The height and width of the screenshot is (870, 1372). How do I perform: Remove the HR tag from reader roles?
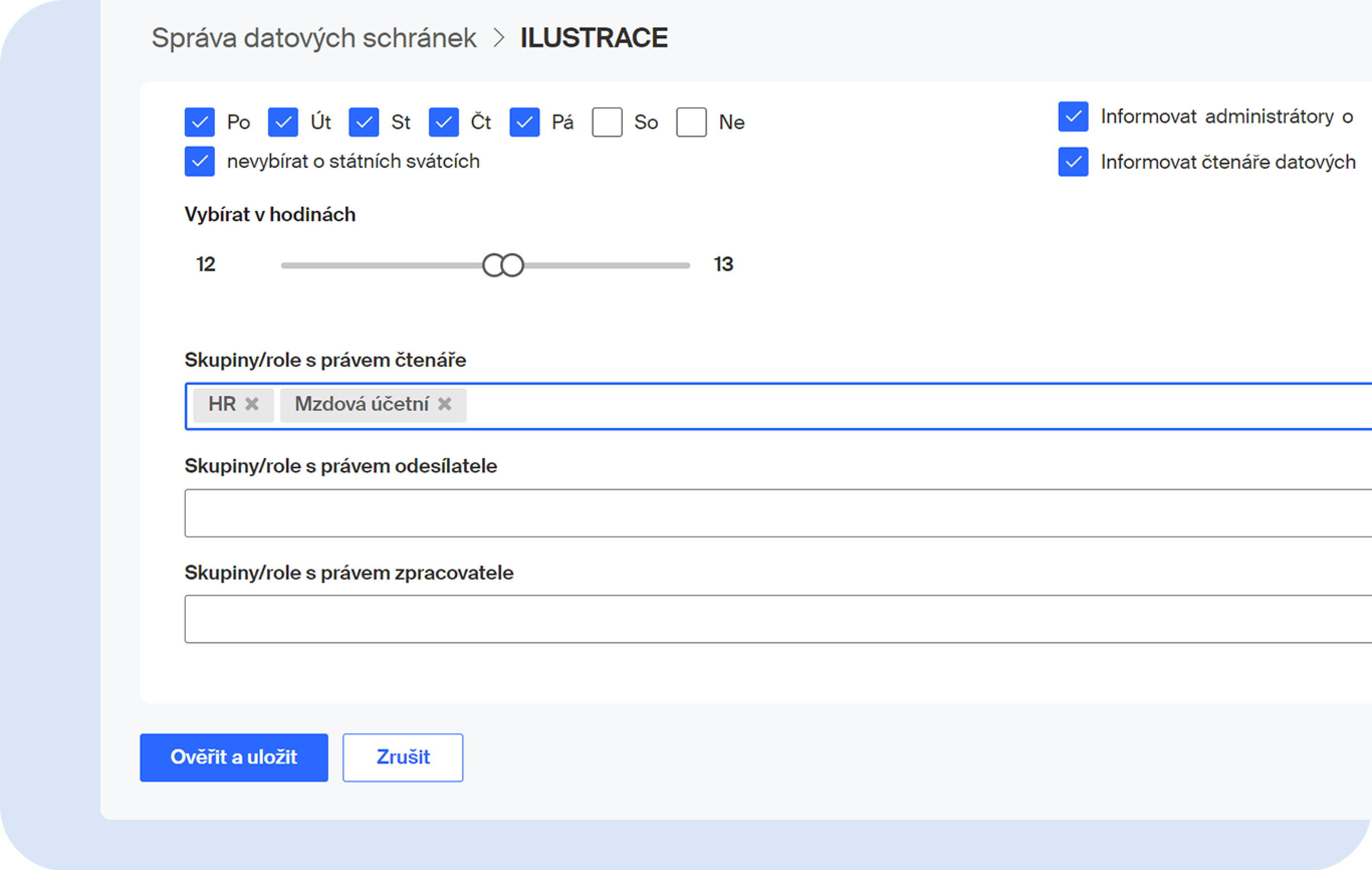point(251,404)
